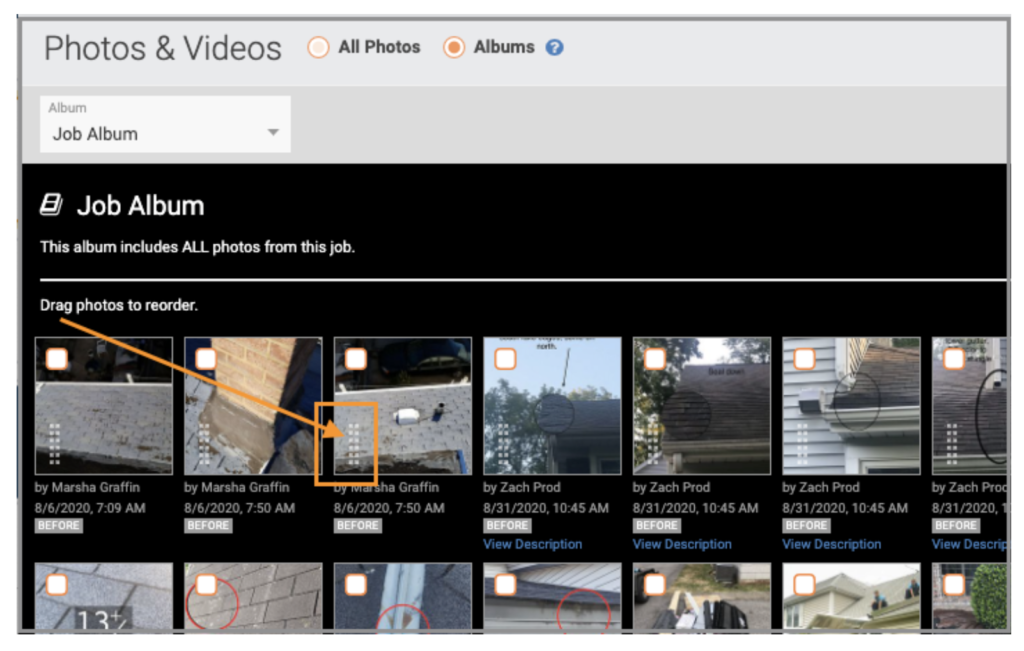Image resolution: width=1024 pixels, height=651 pixels.
Task: Click the Job Album book icon
Action: (x=51, y=205)
